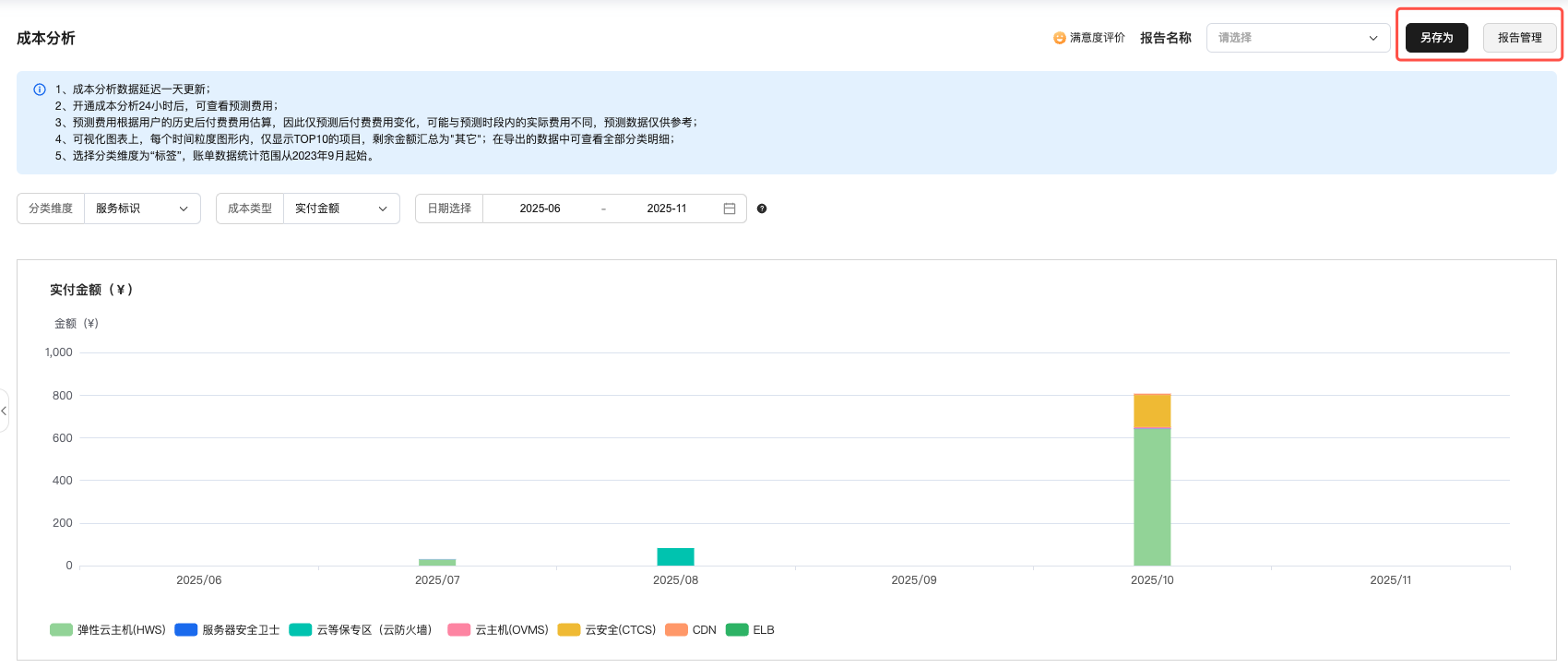
Task: Toggle 云等保专区（云防火墙）legend series
Action: [x=361, y=630]
